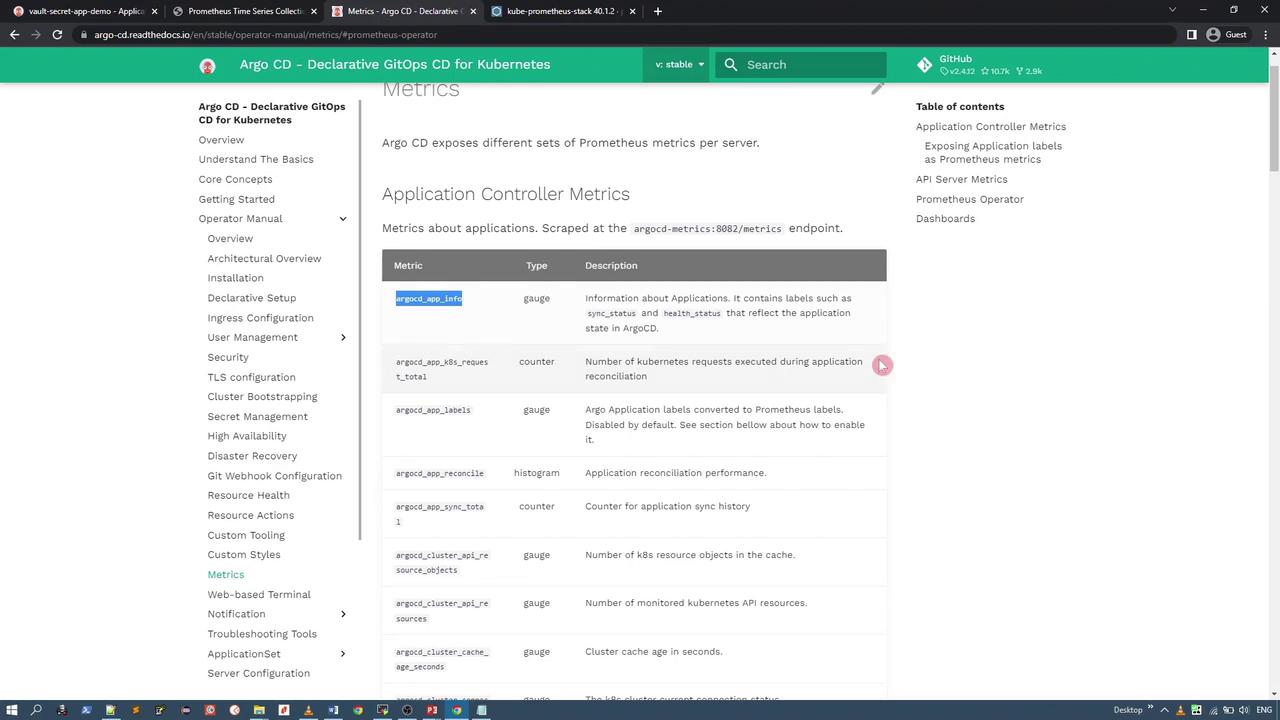Open the Windows Start menu
Image resolution: width=1280 pixels, height=720 pixels.
coord(12,710)
